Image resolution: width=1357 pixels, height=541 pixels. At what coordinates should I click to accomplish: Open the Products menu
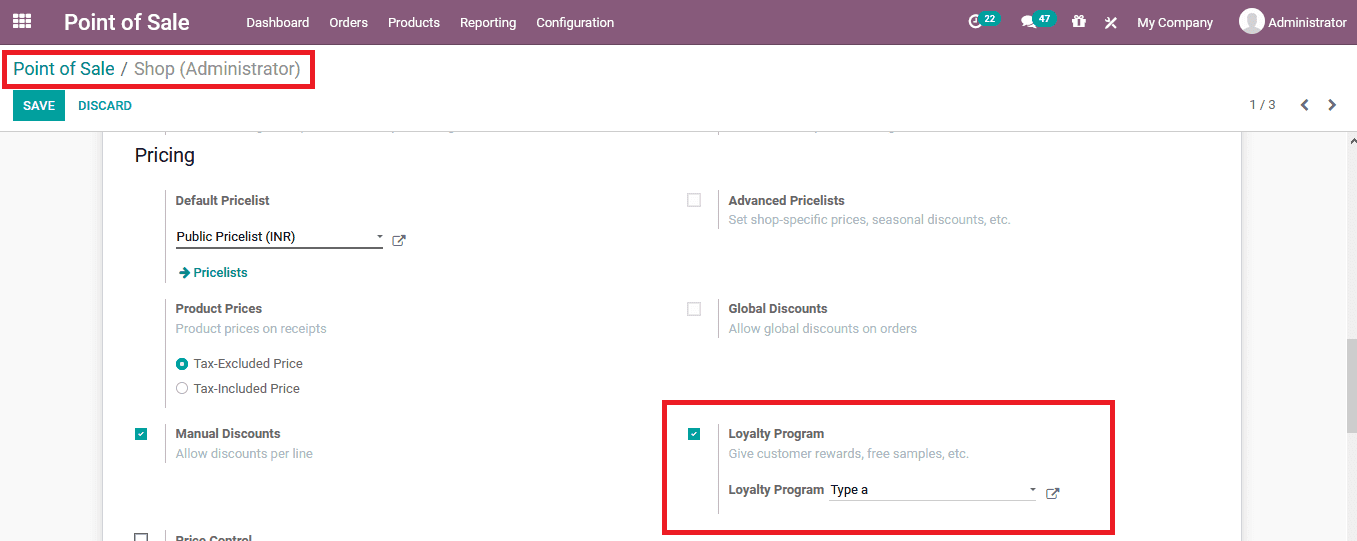(x=414, y=22)
